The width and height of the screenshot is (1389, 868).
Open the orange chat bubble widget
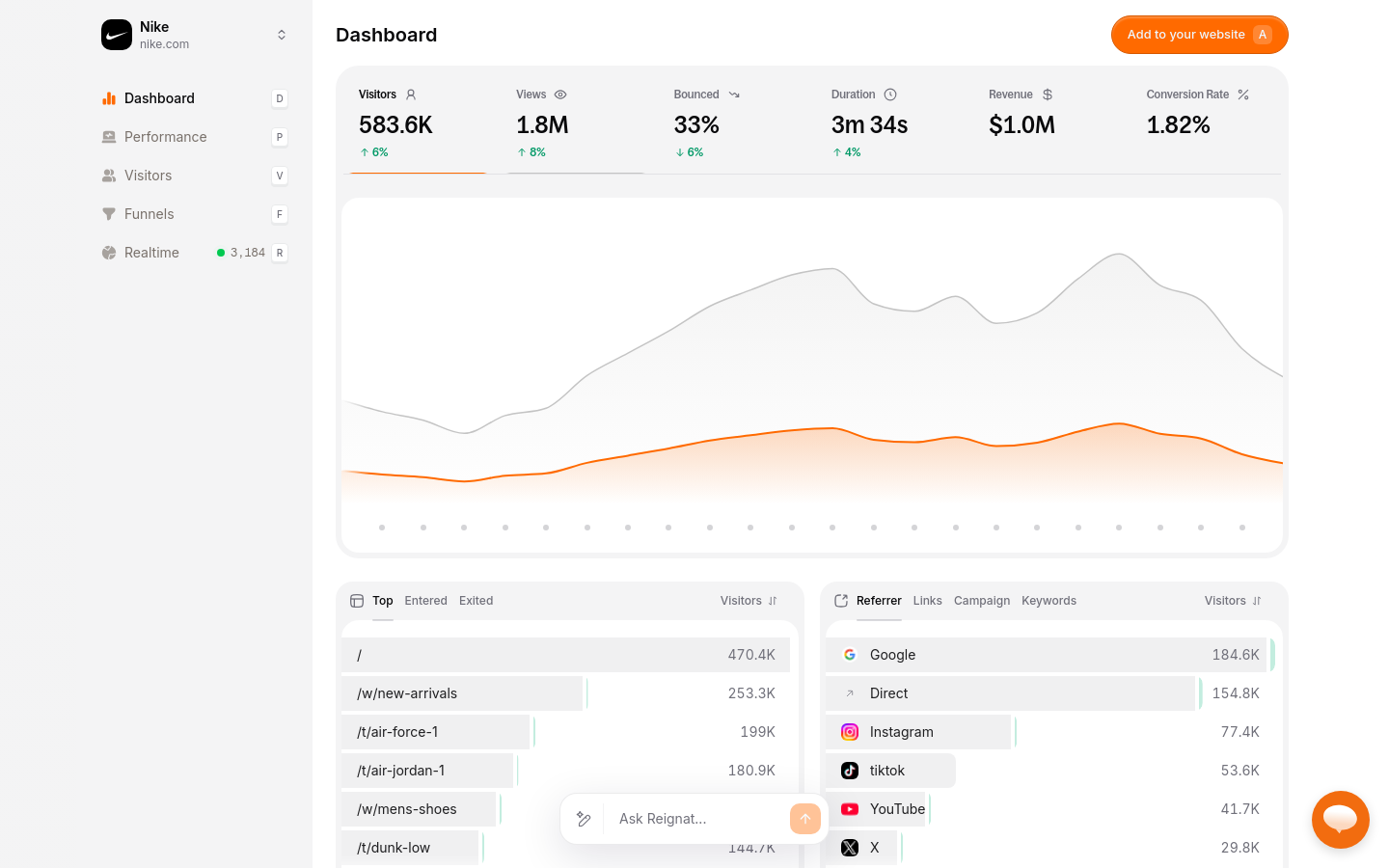pos(1341,820)
